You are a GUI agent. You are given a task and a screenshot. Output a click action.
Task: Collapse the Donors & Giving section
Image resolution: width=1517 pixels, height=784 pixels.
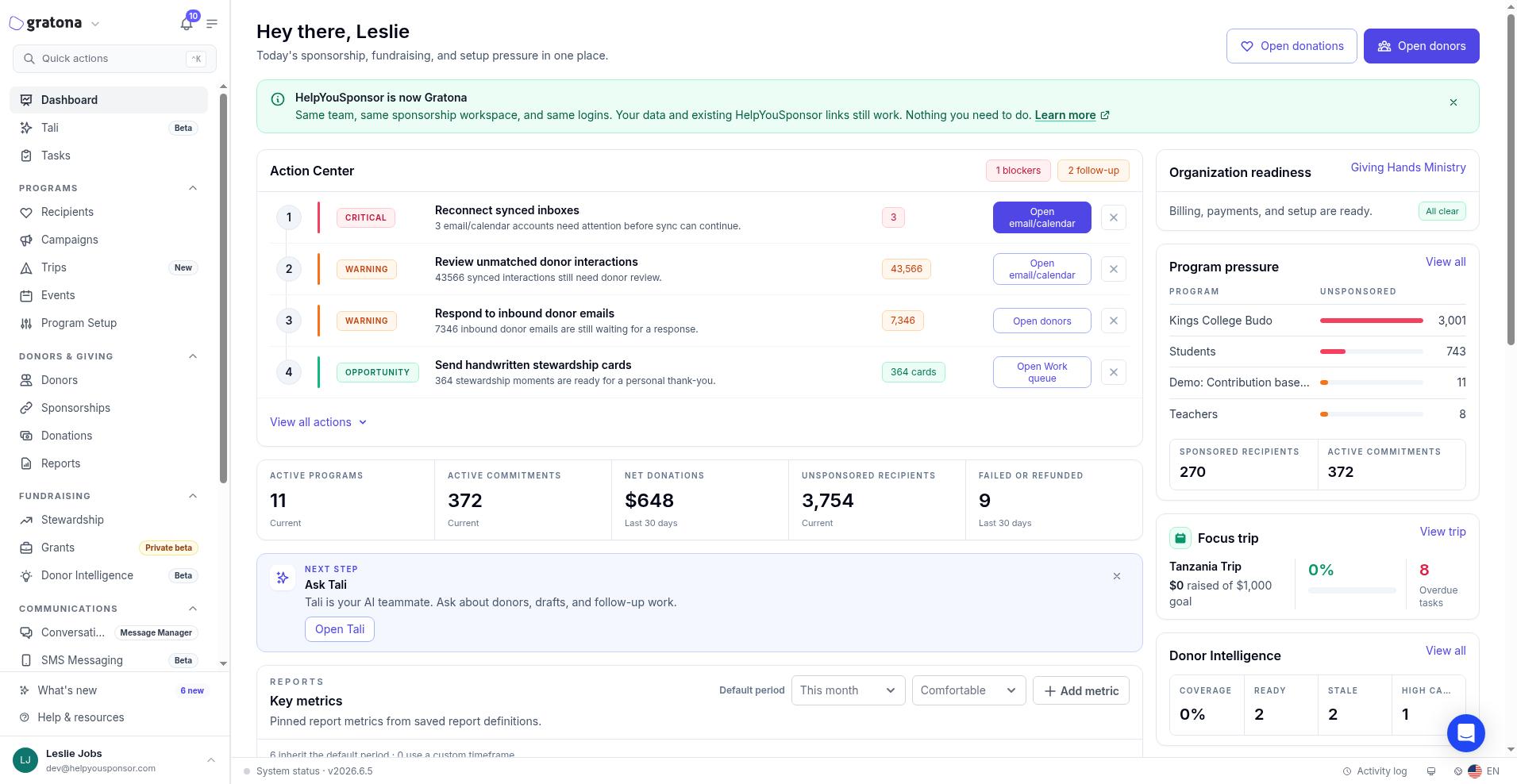click(193, 356)
